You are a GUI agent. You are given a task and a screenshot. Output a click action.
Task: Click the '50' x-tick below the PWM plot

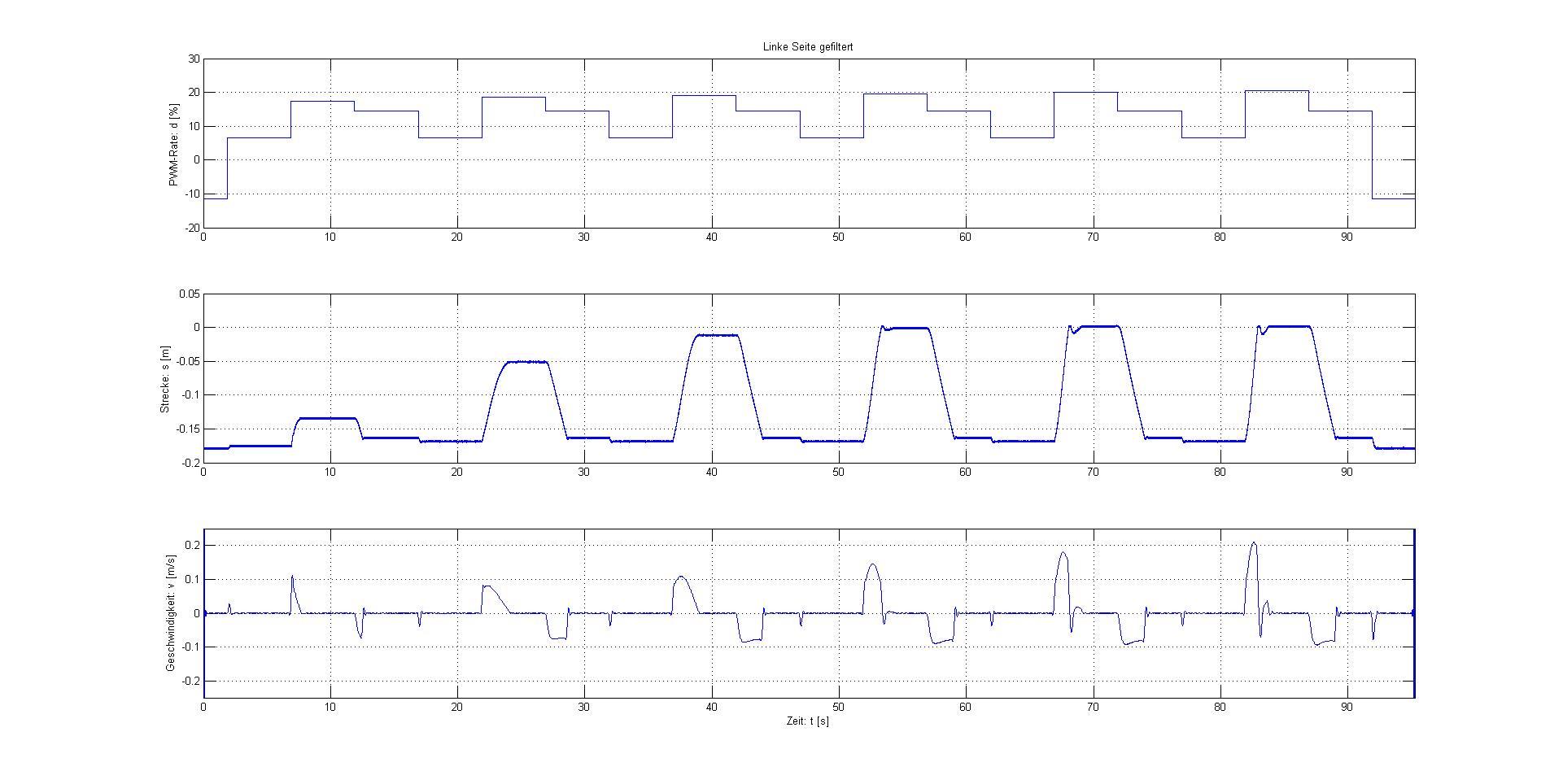(x=838, y=237)
